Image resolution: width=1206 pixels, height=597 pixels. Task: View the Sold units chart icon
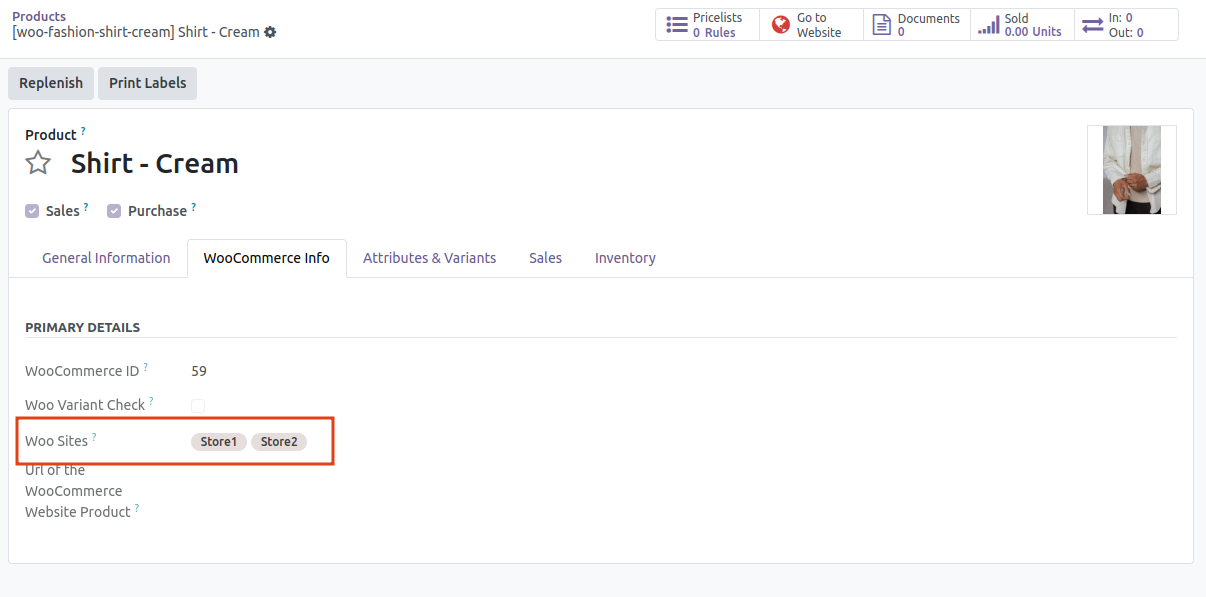coord(988,25)
